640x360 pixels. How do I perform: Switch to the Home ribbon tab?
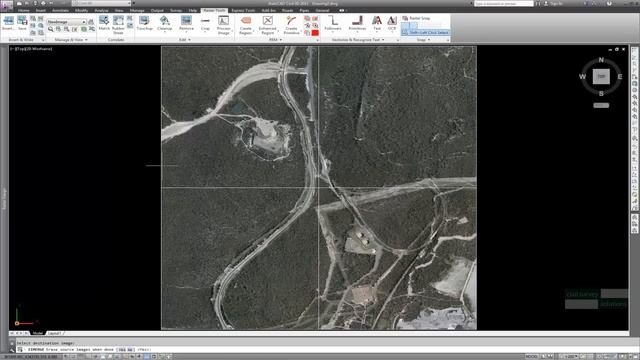coord(24,10)
